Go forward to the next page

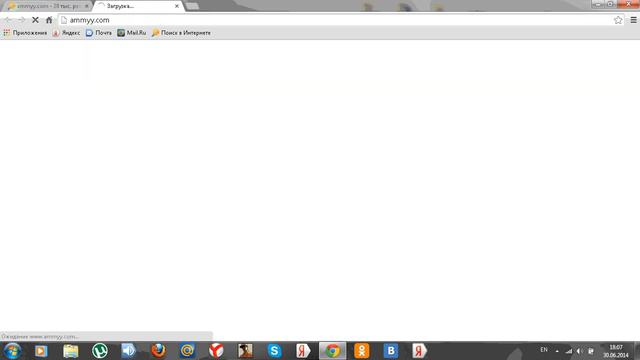point(22,20)
